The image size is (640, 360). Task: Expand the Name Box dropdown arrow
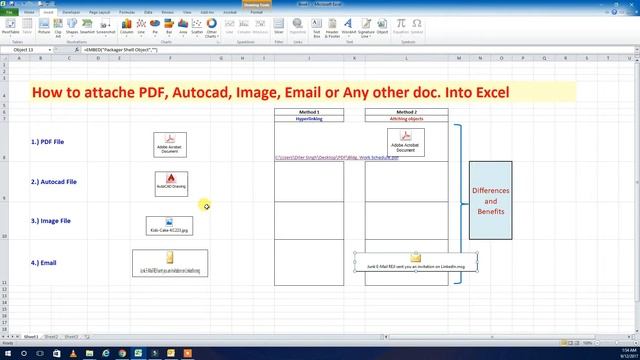[50, 50]
